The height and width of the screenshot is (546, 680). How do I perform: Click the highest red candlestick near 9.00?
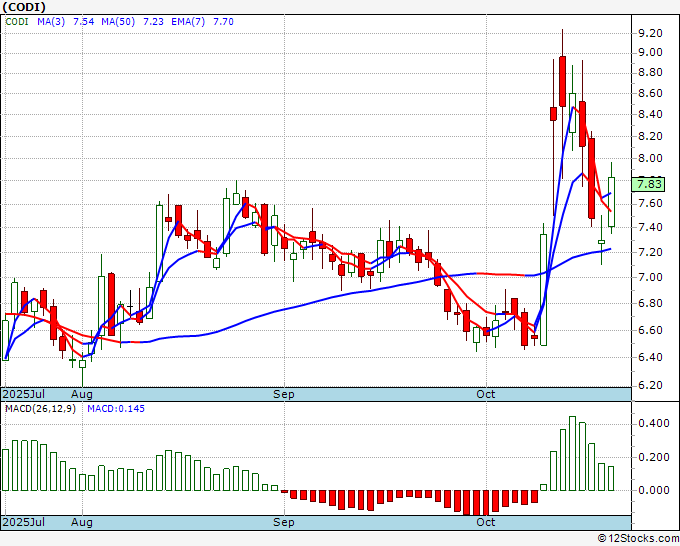click(x=562, y=81)
